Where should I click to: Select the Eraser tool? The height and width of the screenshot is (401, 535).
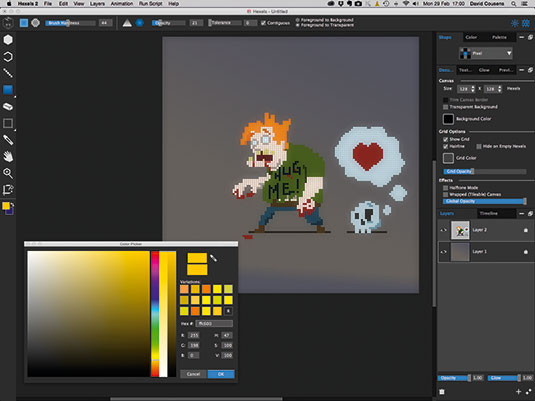[8, 106]
